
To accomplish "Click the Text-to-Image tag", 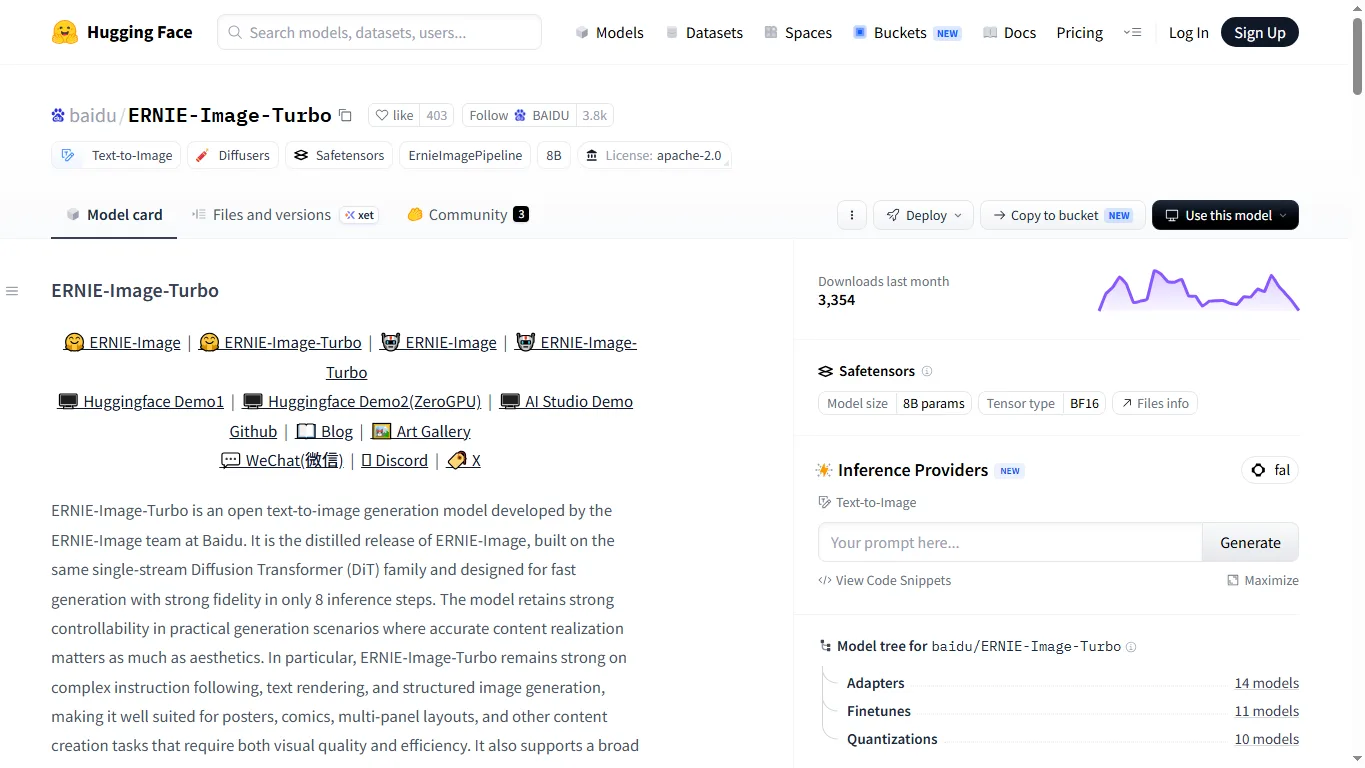I will 116,155.
